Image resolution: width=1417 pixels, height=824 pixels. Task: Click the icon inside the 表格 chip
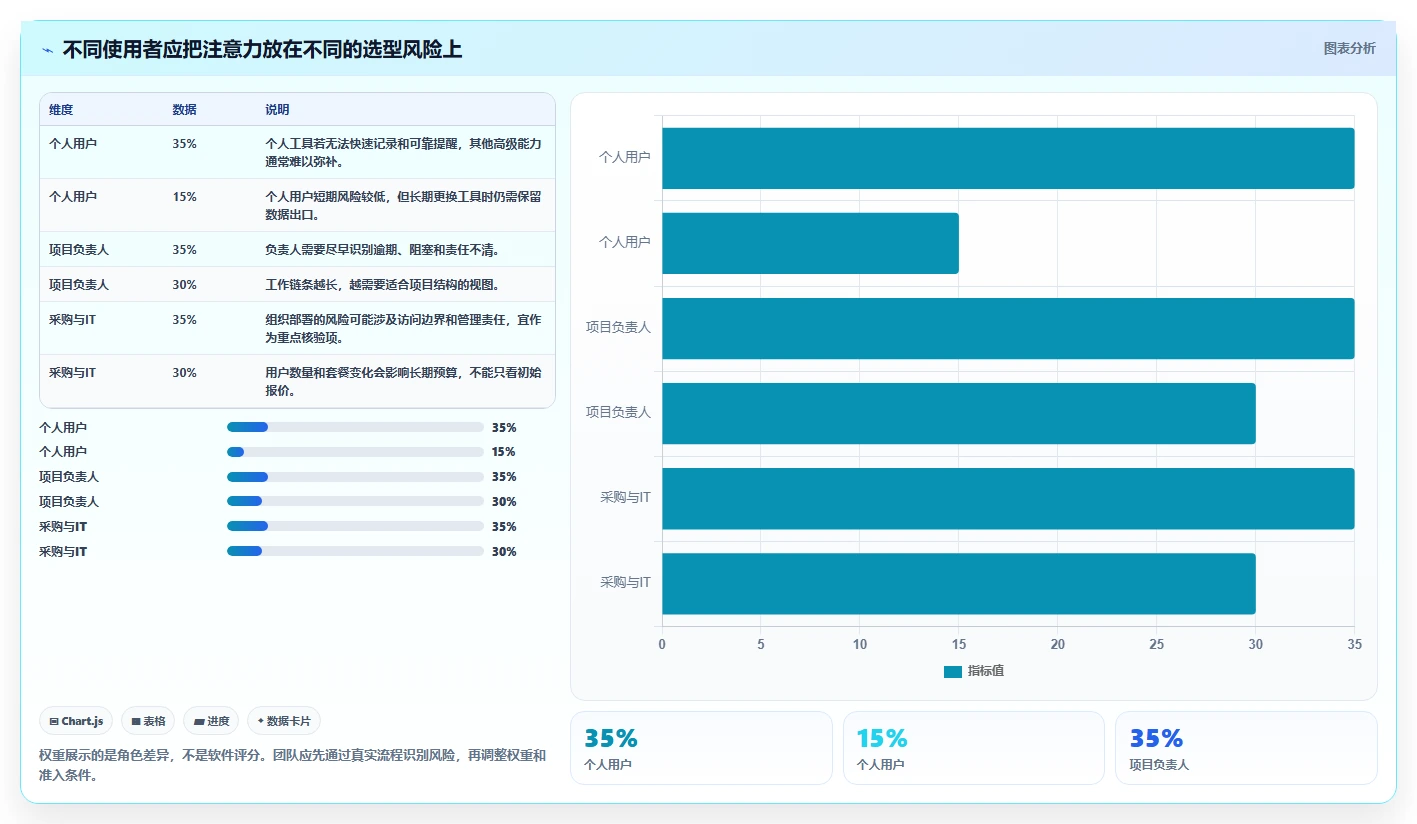click(x=135, y=721)
